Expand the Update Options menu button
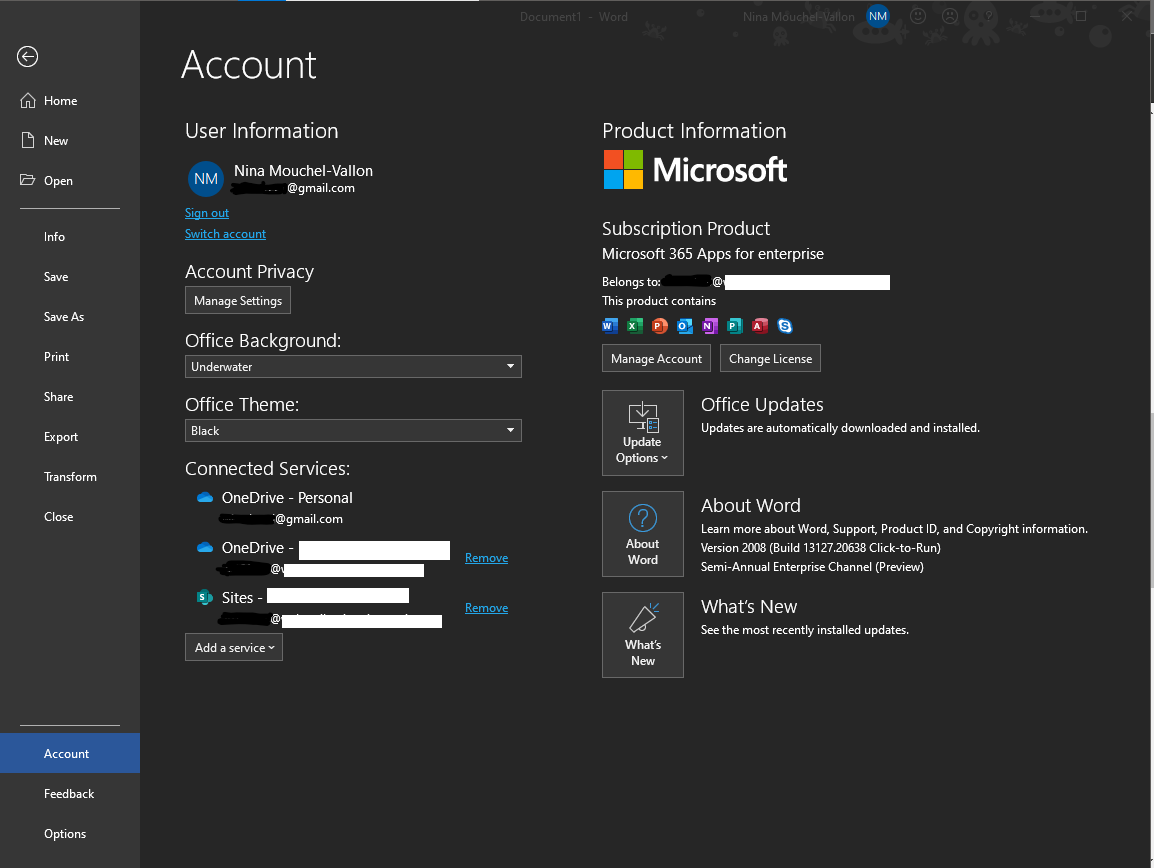Screen dimensions: 1154x868 point(643,433)
